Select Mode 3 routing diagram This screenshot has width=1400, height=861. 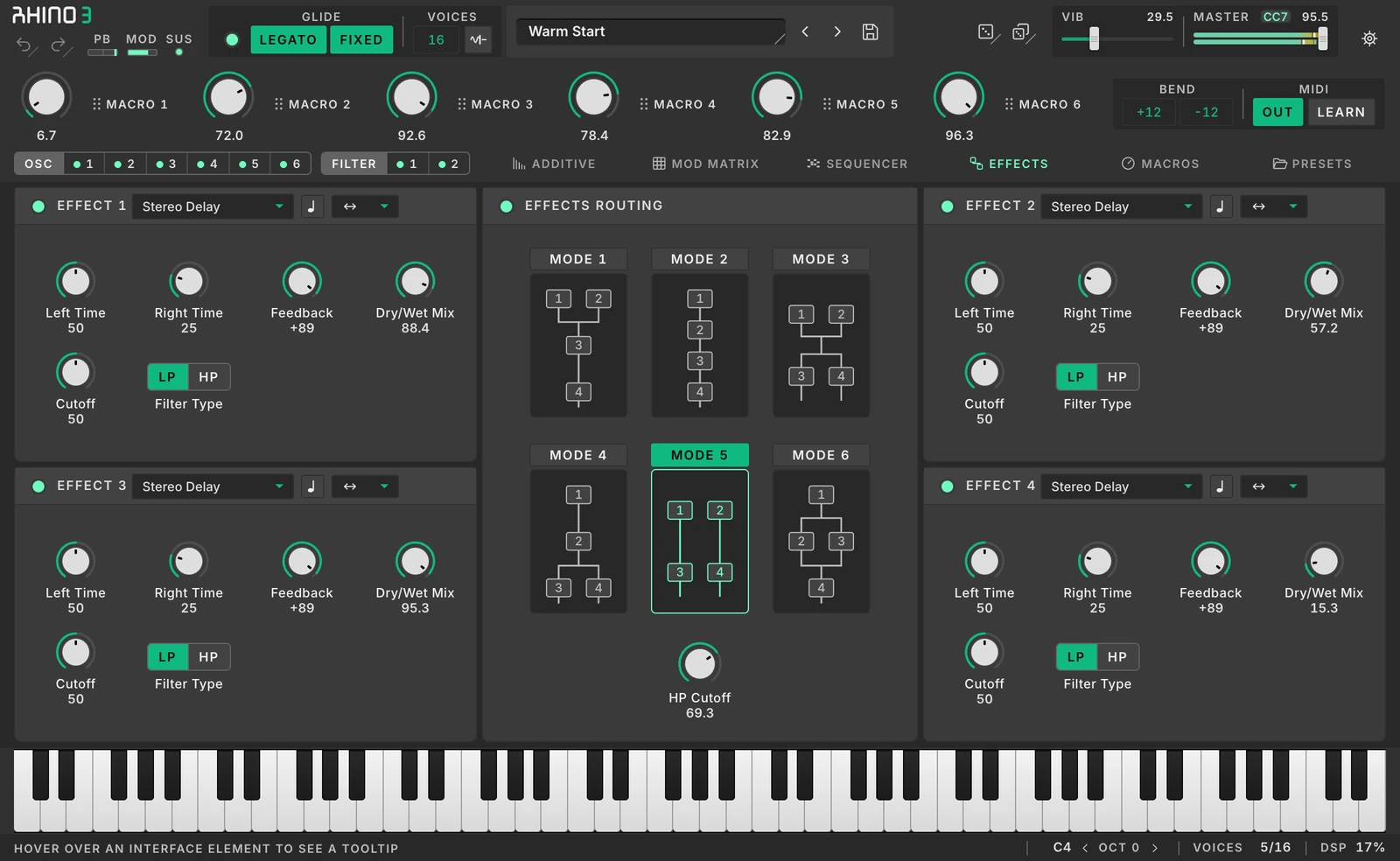coord(821,346)
